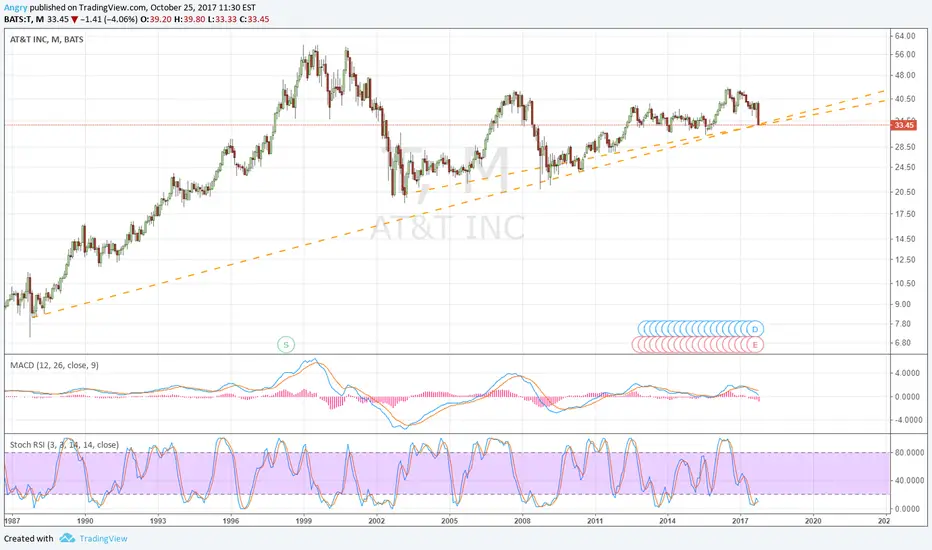Click the 1996 time axis label
Screen dimensions: 932x550
(x=231, y=521)
